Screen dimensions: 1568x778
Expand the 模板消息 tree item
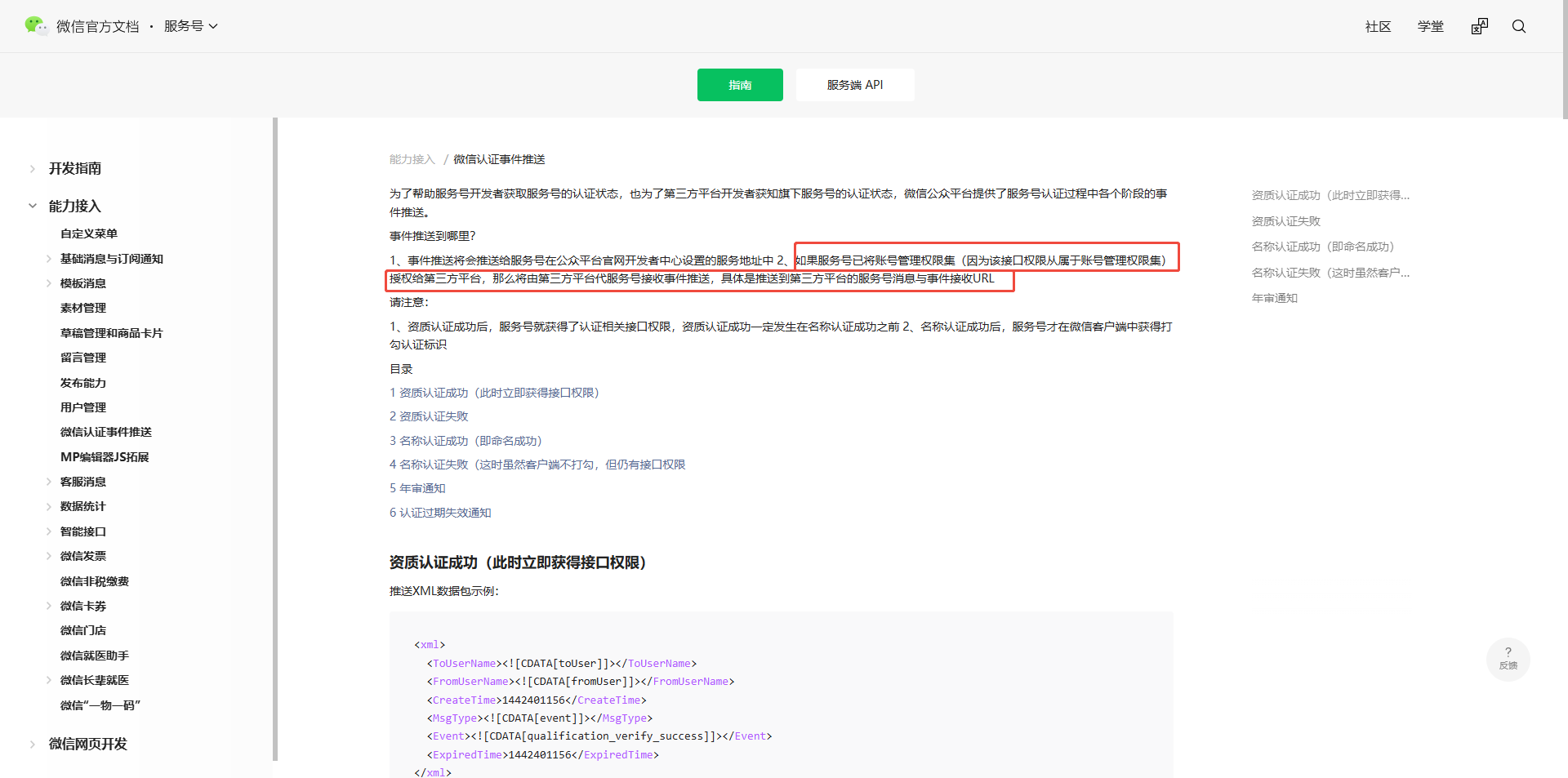[x=49, y=283]
